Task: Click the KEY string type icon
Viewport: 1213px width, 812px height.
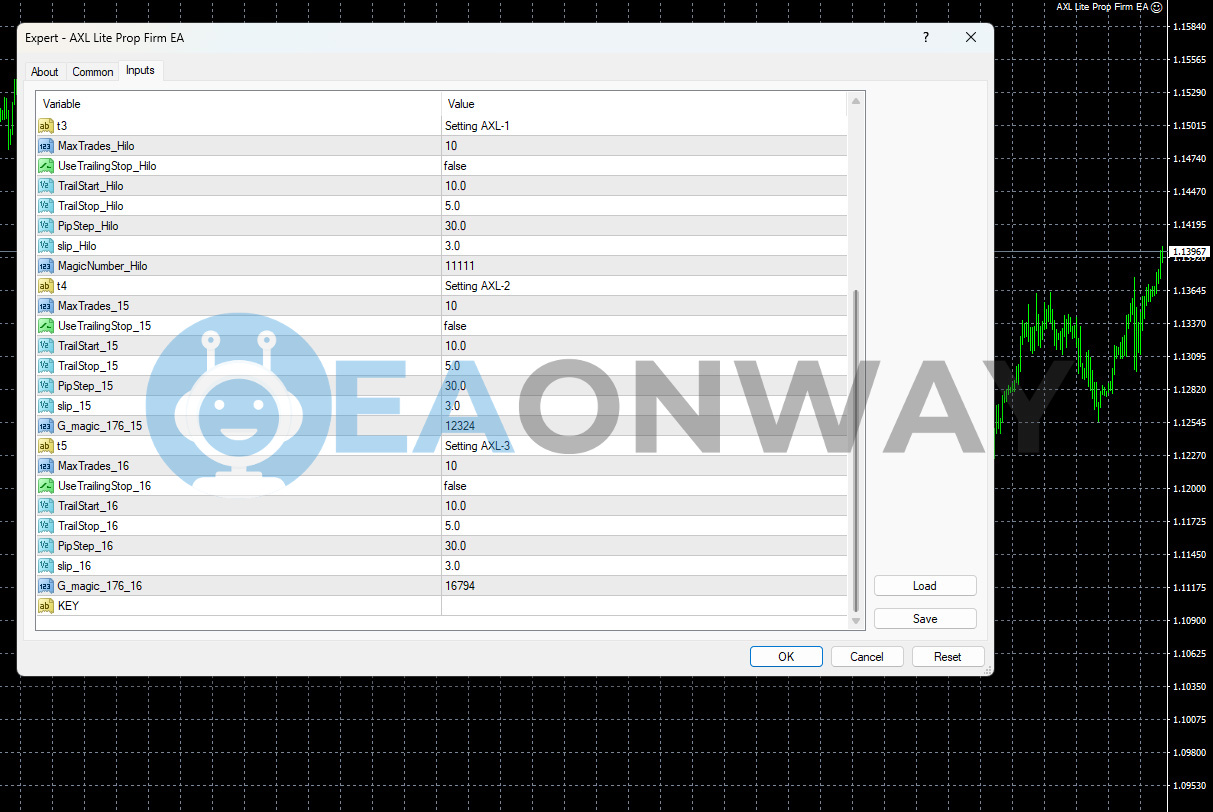Action: pyautogui.click(x=45, y=606)
